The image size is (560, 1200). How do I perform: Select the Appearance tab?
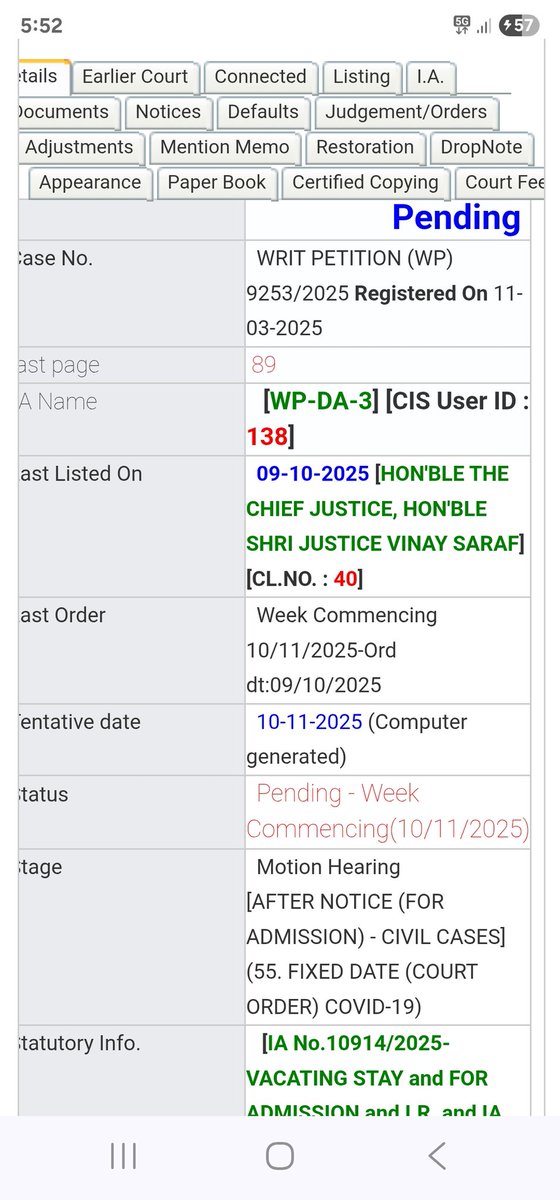90,183
